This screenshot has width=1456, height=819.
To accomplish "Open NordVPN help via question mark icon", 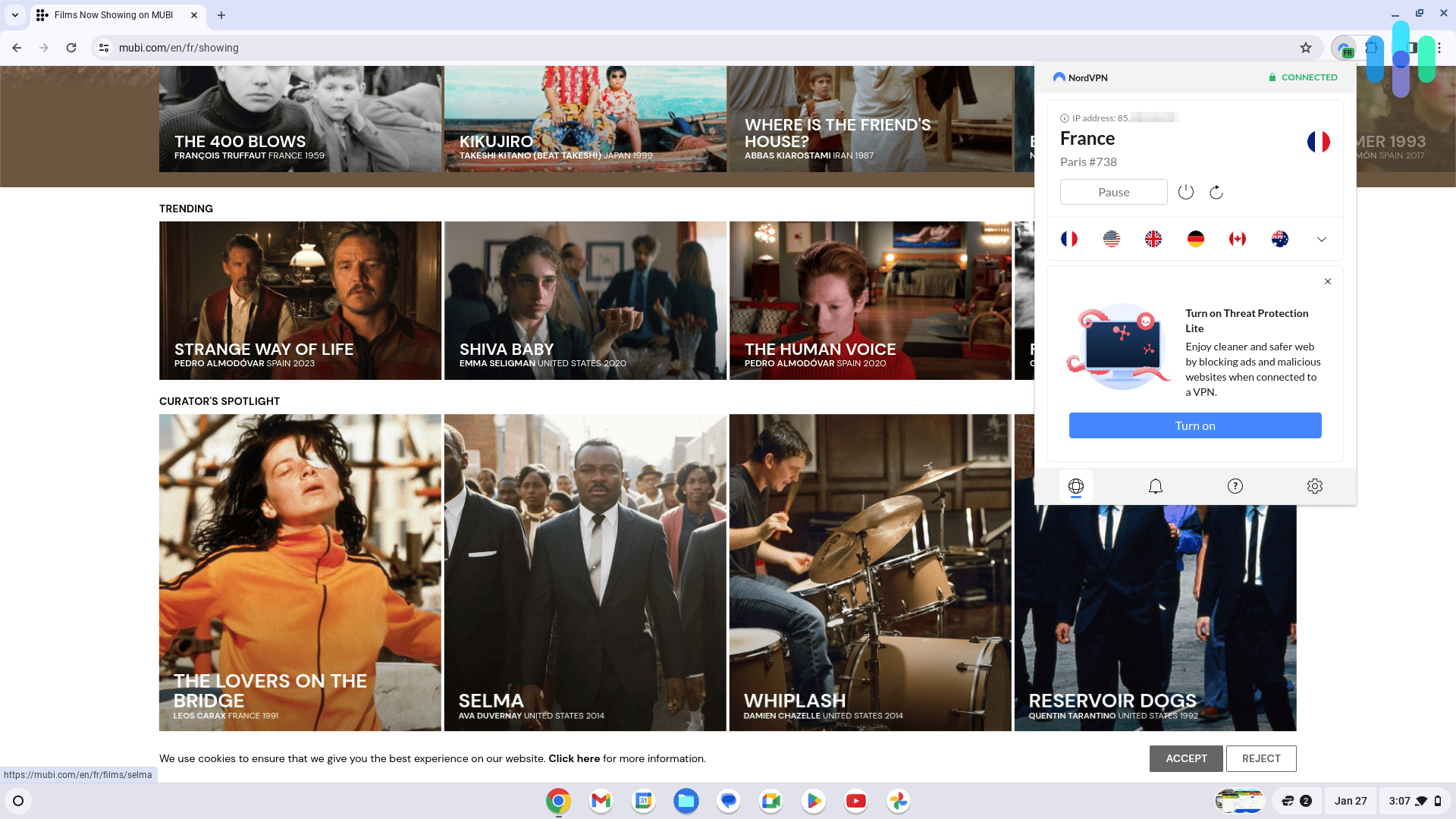I will tap(1235, 486).
